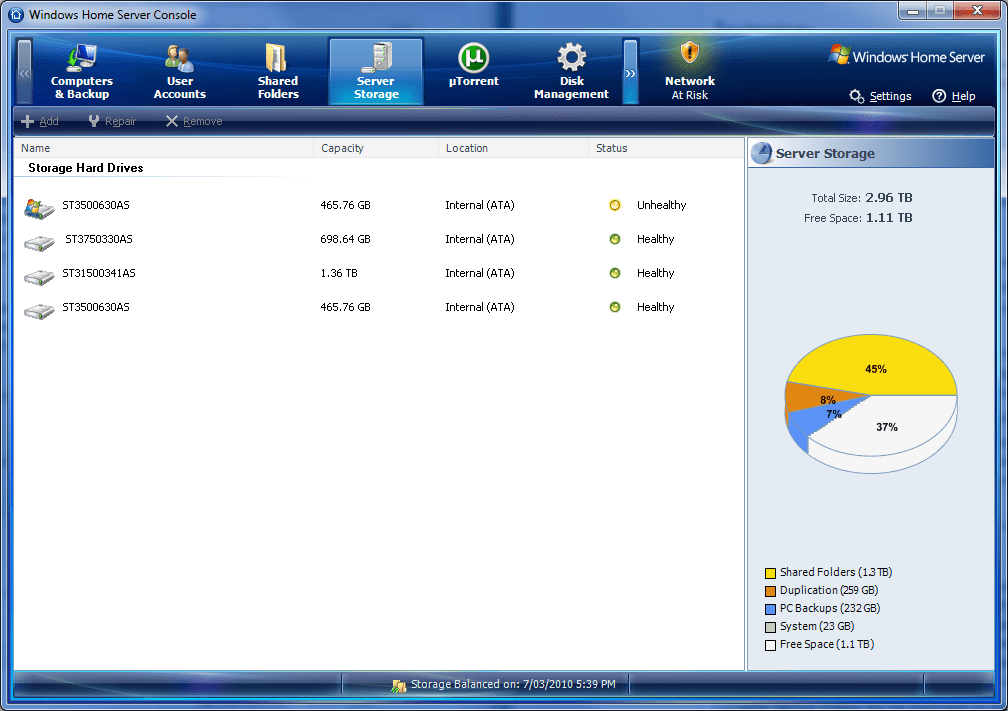Click the Unhealthy status text
Viewport: 1008px width, 711px height.
[x=662, y=205]
